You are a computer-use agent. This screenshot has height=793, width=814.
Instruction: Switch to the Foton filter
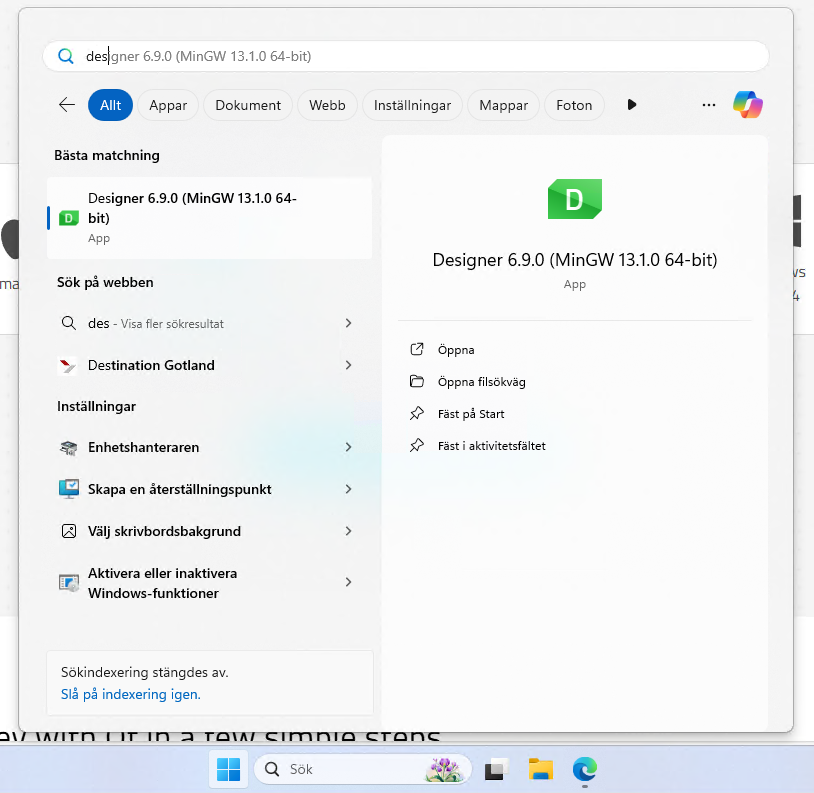[574, 105]
